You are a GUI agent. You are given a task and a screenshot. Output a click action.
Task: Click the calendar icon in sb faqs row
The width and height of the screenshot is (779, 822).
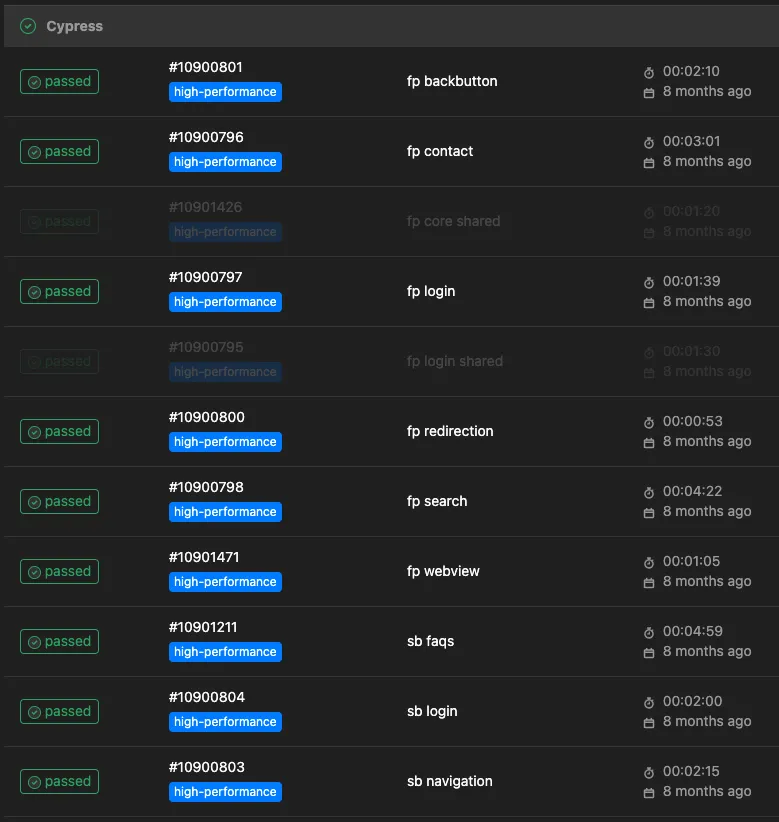(x=649, y=653)
